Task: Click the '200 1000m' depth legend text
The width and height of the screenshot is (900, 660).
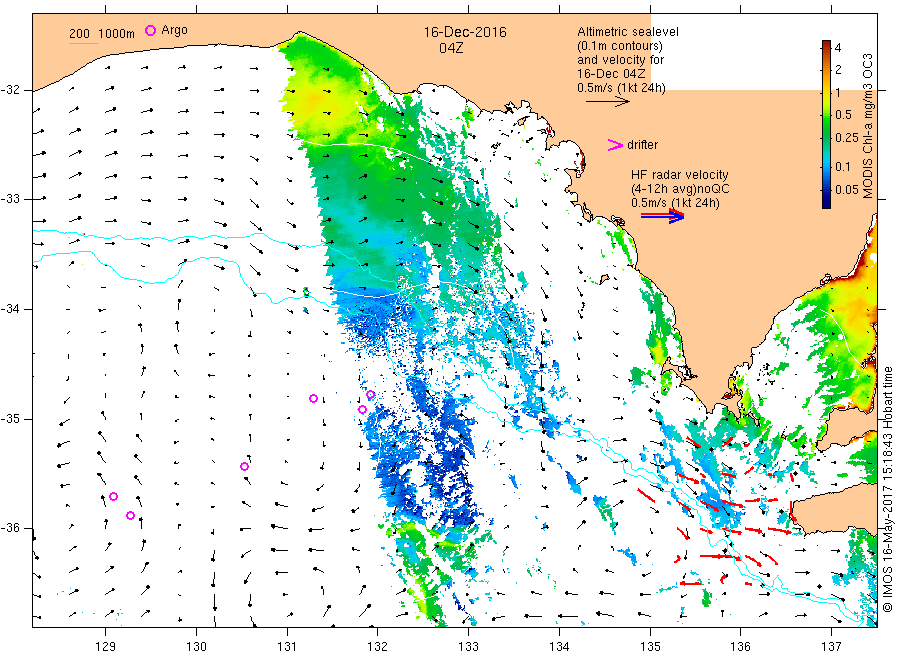Action: [x=102, y=34]
